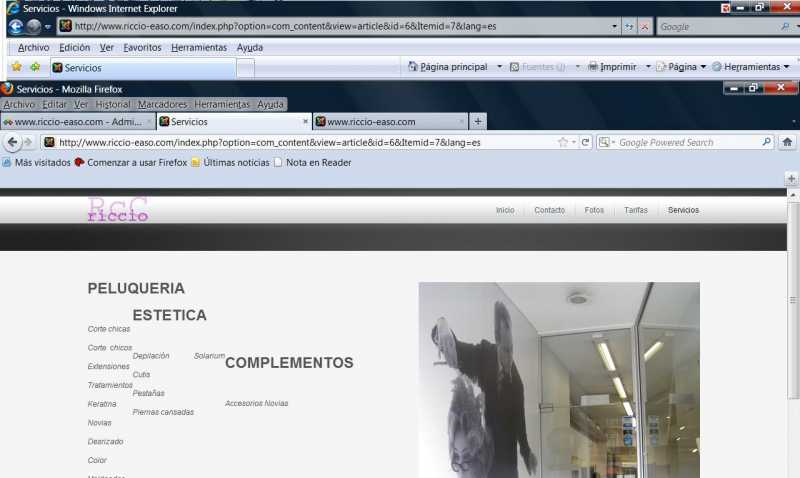Open Tarifas in the site navigation
Screen dimensions: 800x478
coord(636,210)
